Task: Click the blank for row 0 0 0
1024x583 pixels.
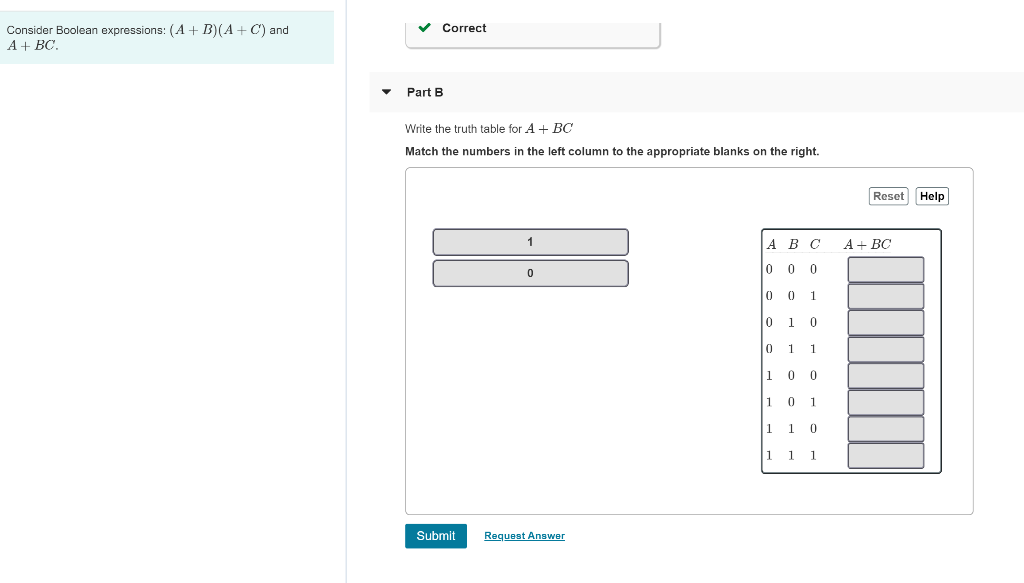Action: 885,268
